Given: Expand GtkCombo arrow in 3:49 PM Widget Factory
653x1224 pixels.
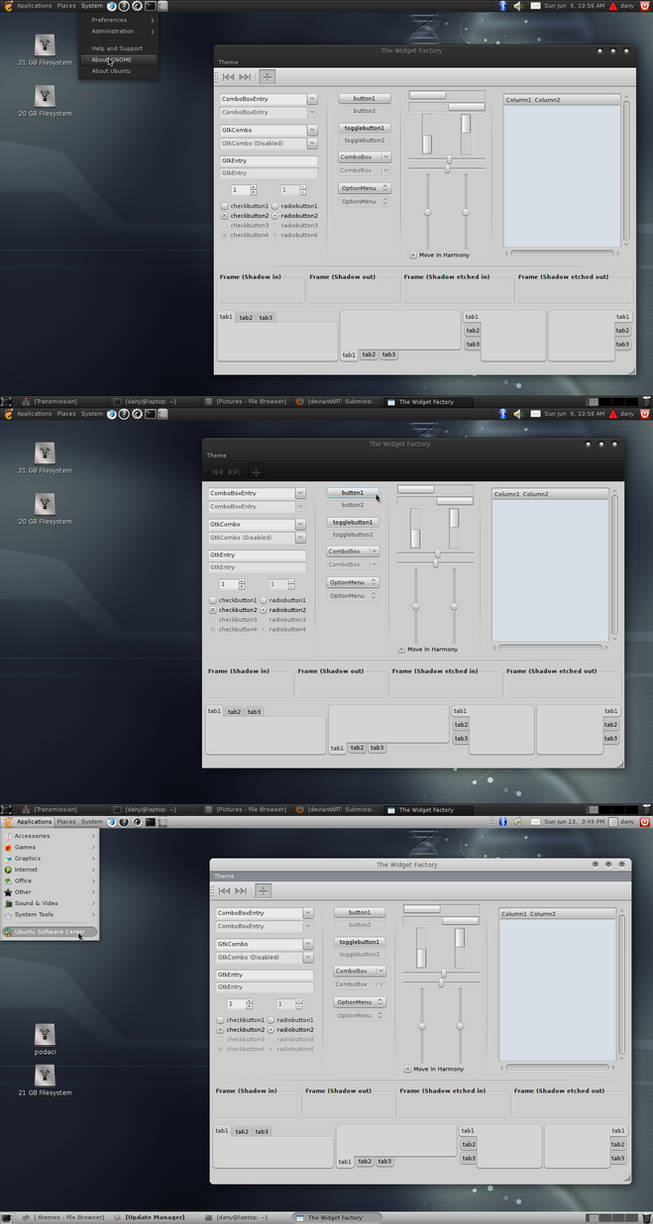Looking at the screenshot, I should tap(308, 944).
